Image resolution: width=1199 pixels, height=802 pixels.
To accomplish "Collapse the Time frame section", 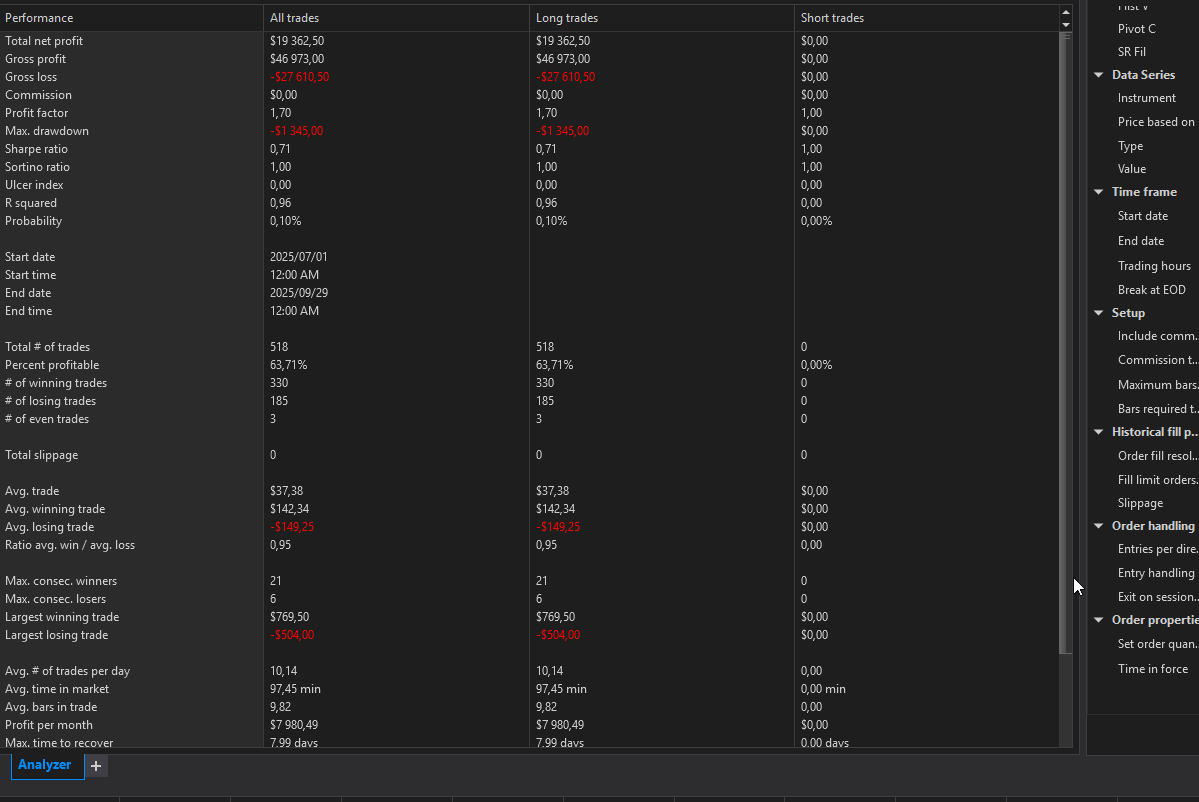I will point(1099,192).
